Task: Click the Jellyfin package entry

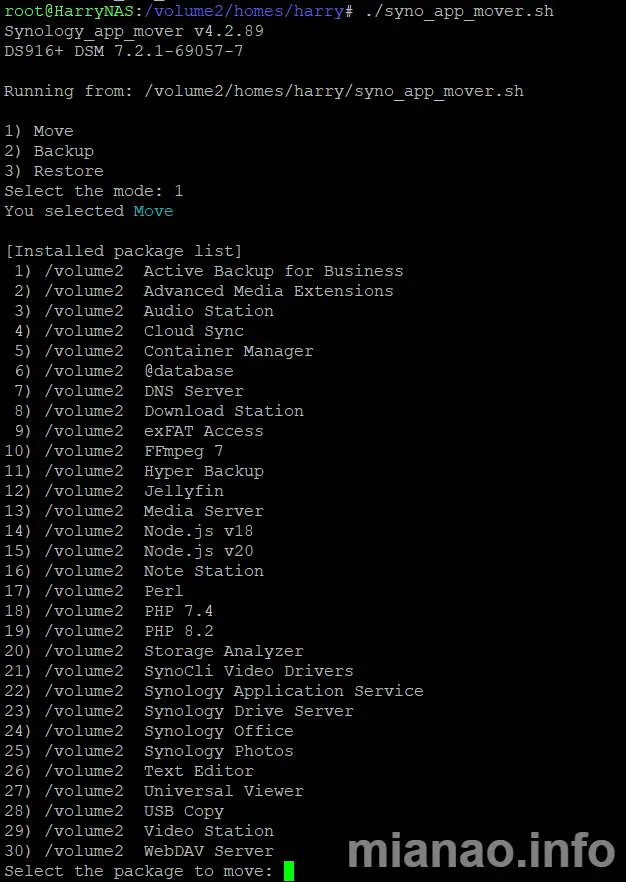Action: tap(183, 491)
